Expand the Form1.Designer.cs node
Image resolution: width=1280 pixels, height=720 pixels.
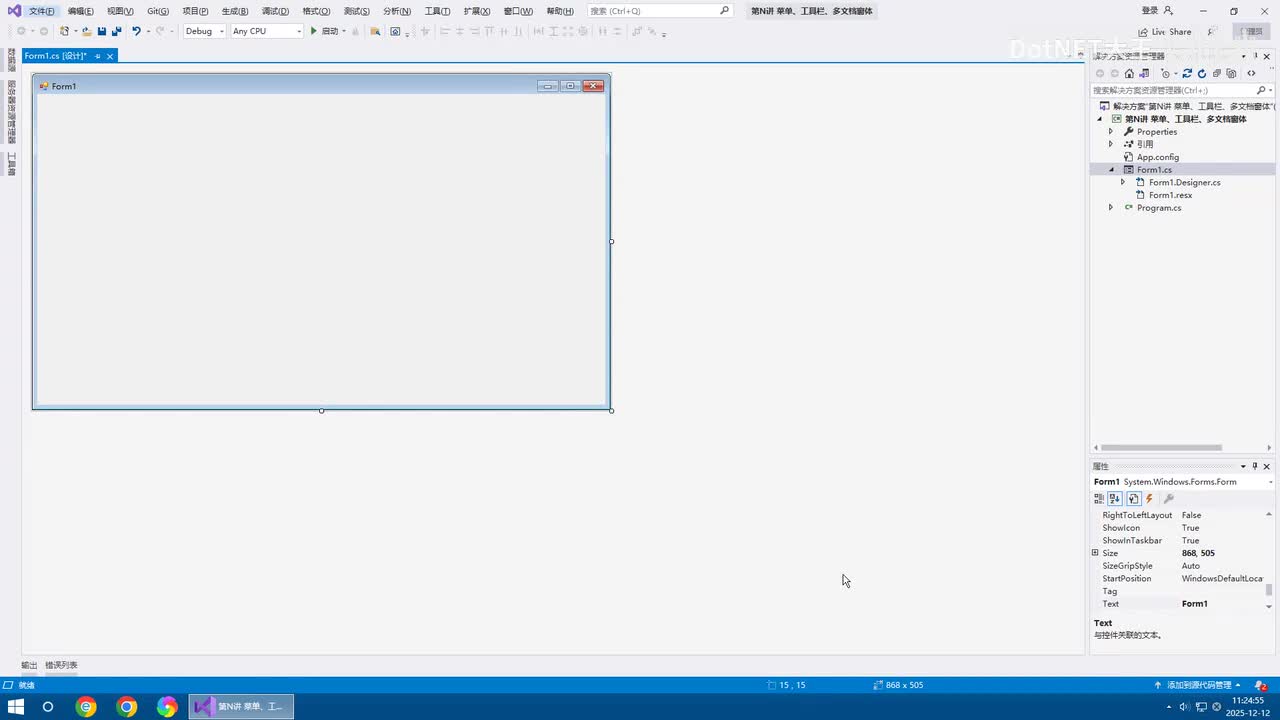1122,182
